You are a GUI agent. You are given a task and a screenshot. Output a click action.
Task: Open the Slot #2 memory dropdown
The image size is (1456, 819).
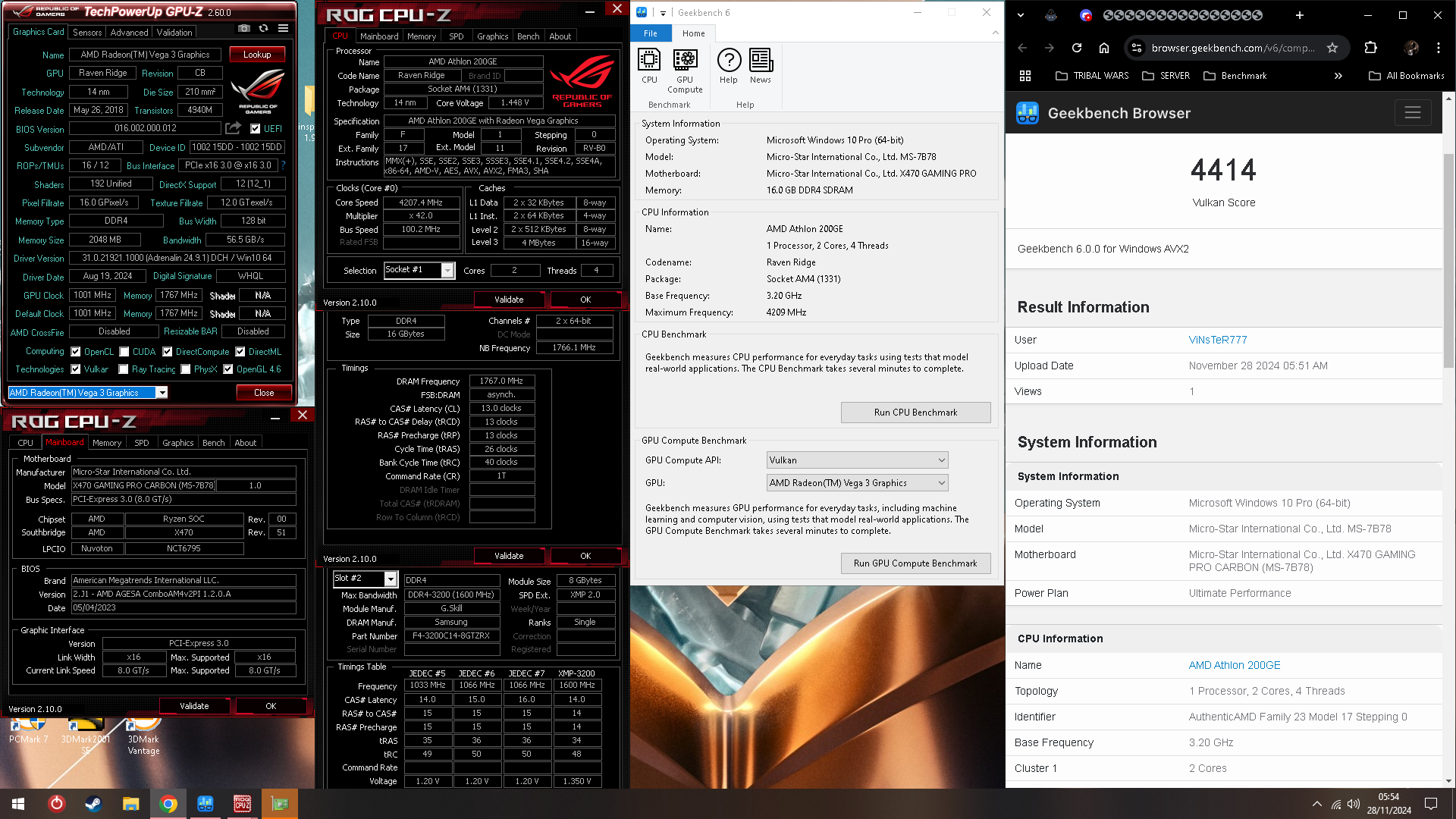click(x=391, y=579)
